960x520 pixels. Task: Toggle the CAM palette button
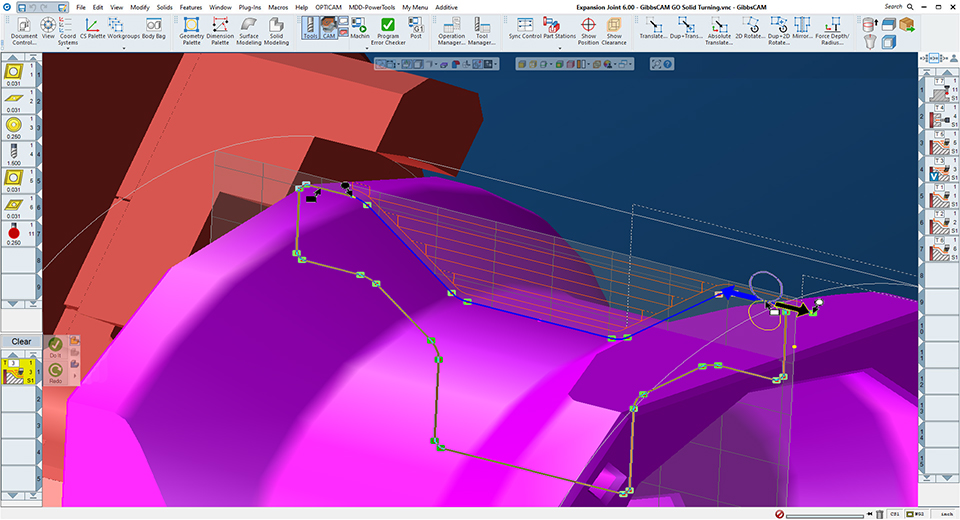[329, 29]
